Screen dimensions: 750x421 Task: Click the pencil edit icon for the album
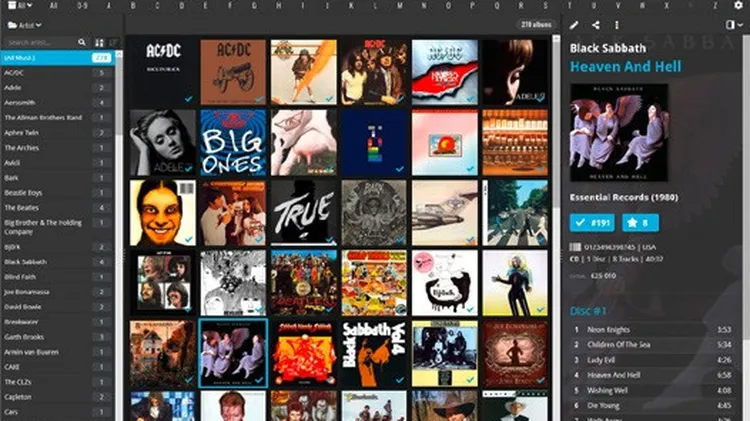click(574, 25)
